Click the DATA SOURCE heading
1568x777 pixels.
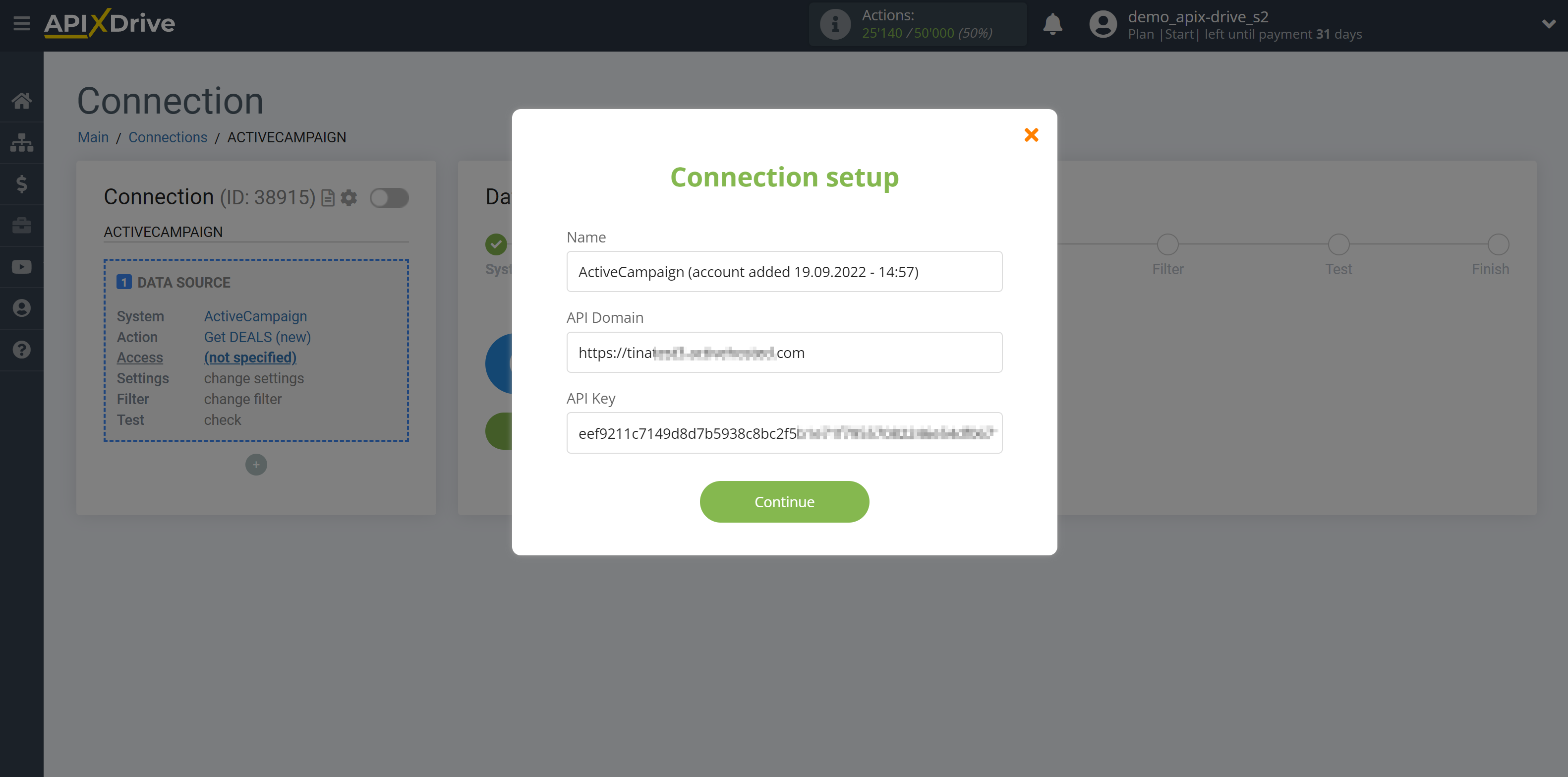coord(184,283)
